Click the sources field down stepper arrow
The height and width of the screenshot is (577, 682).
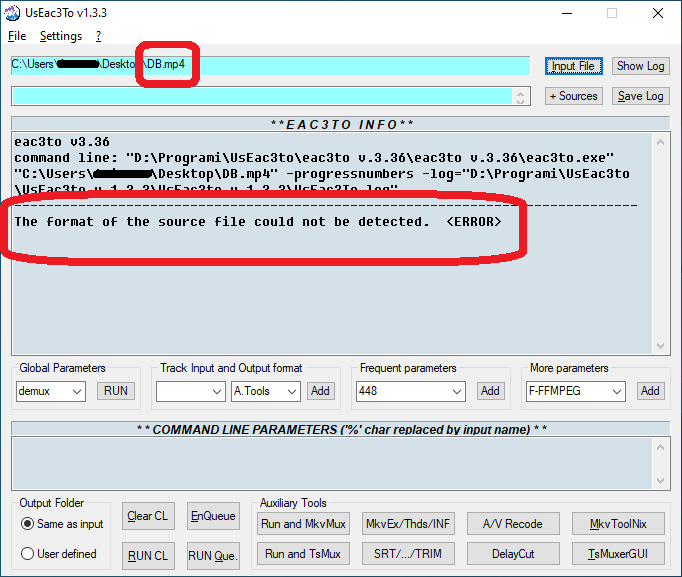[520, 101]
